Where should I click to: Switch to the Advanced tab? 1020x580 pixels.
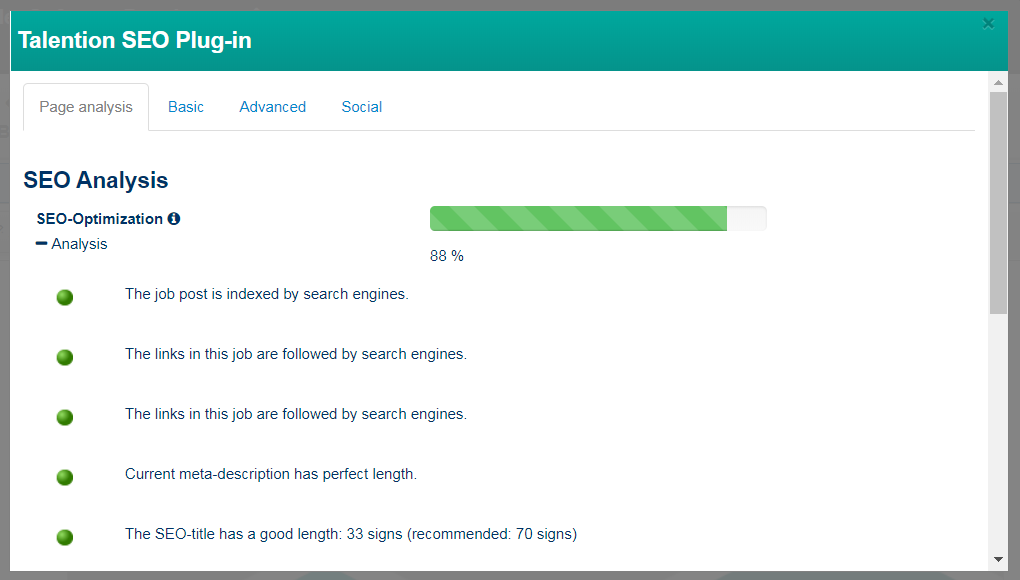(x=273, y=107)
